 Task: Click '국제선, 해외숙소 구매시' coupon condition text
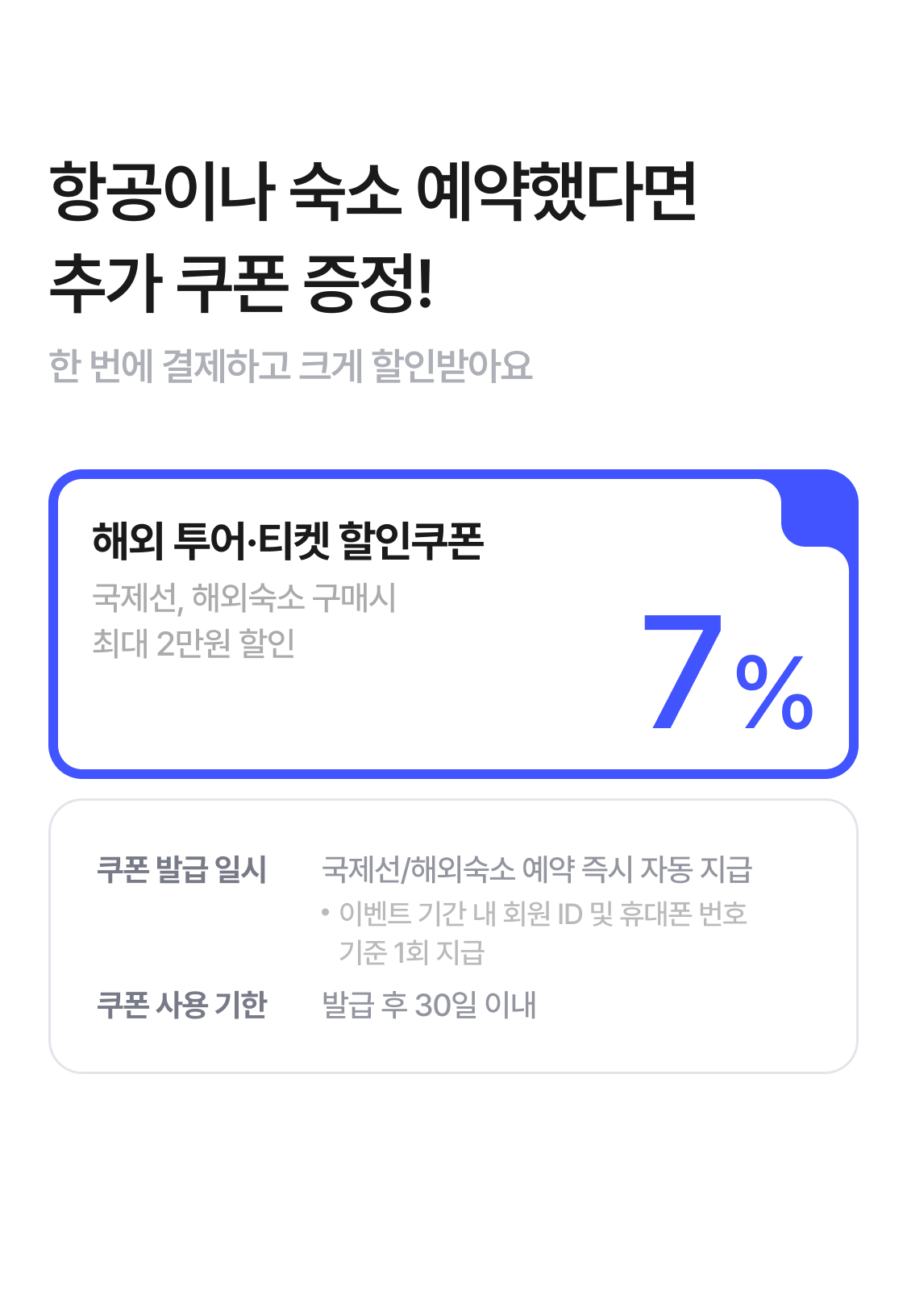tap(244, 598)
